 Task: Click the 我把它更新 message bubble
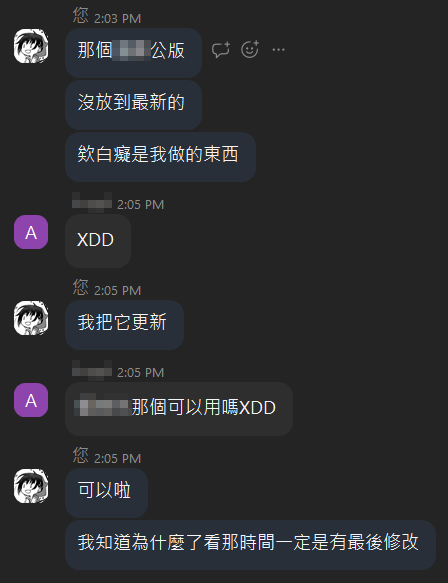(125, 325)
